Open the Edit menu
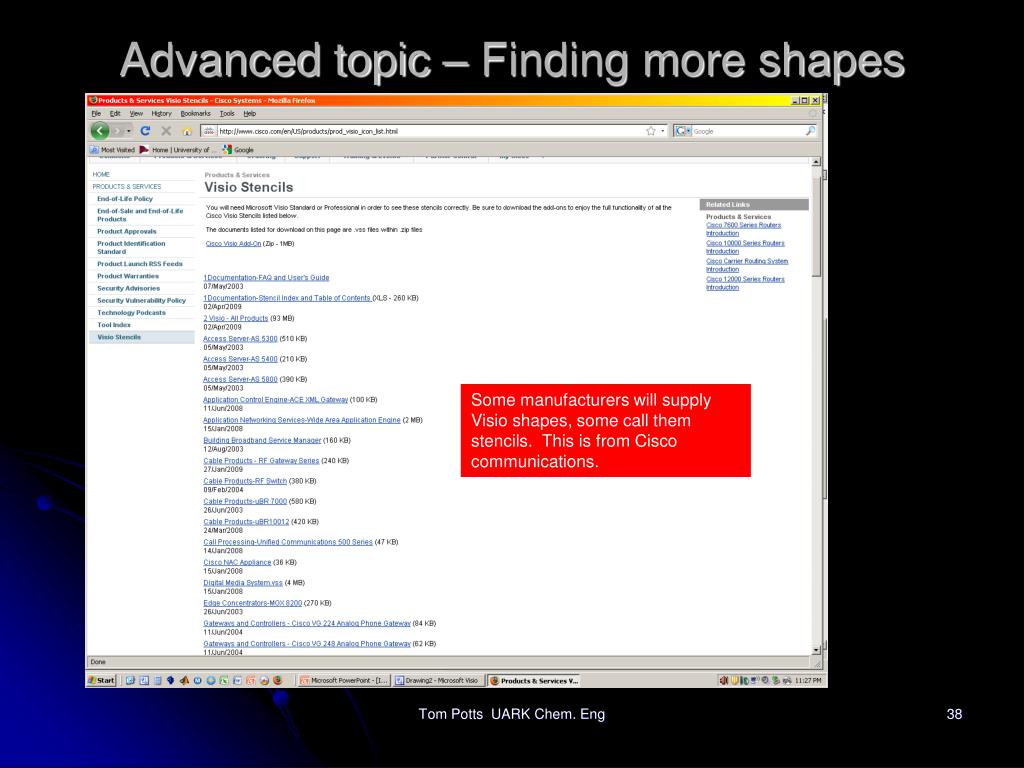The width and height of the screenshot is (1024, 768). click(115, 113)
